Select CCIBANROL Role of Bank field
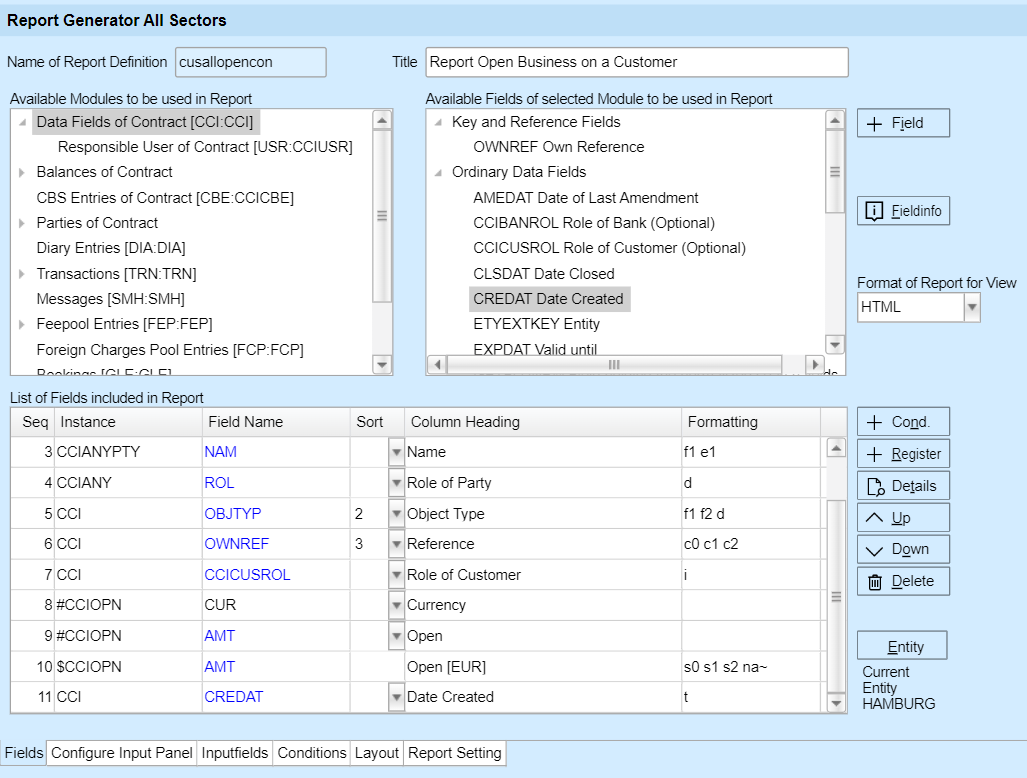The image size is (1027, 778). coord(594,223)
